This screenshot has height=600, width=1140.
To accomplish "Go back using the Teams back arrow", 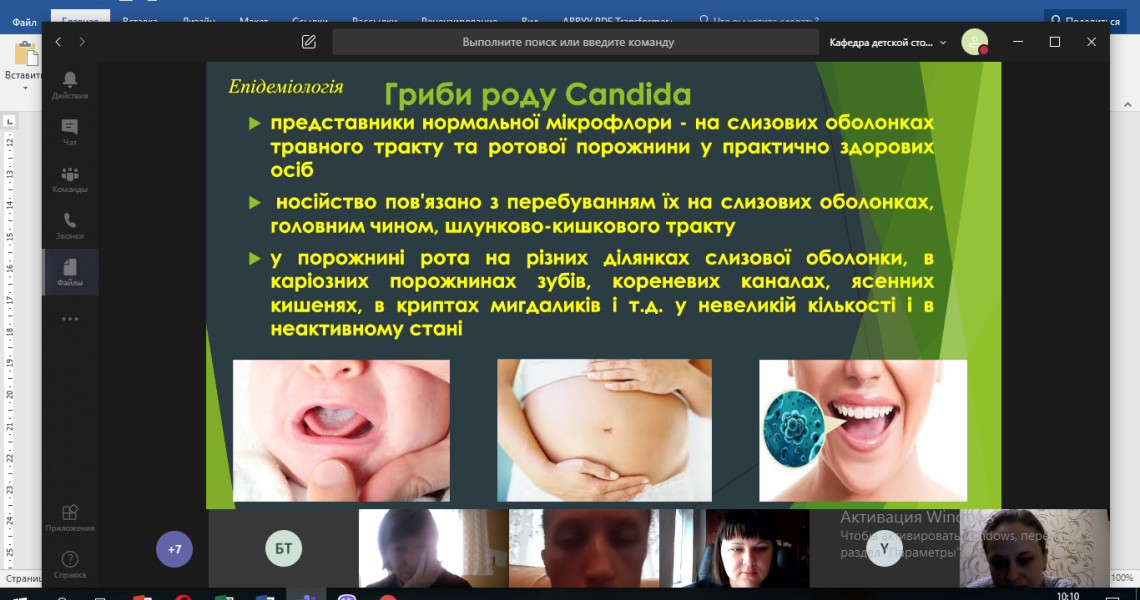I will (58, 42).
